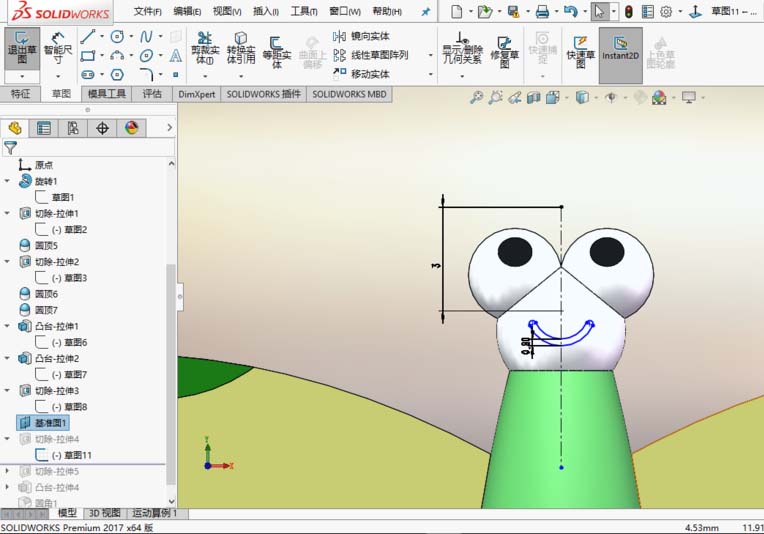This screenshot has height=534, width=764.
Task: Toggle the Select cursor tool
Action: tap(599, 12)
